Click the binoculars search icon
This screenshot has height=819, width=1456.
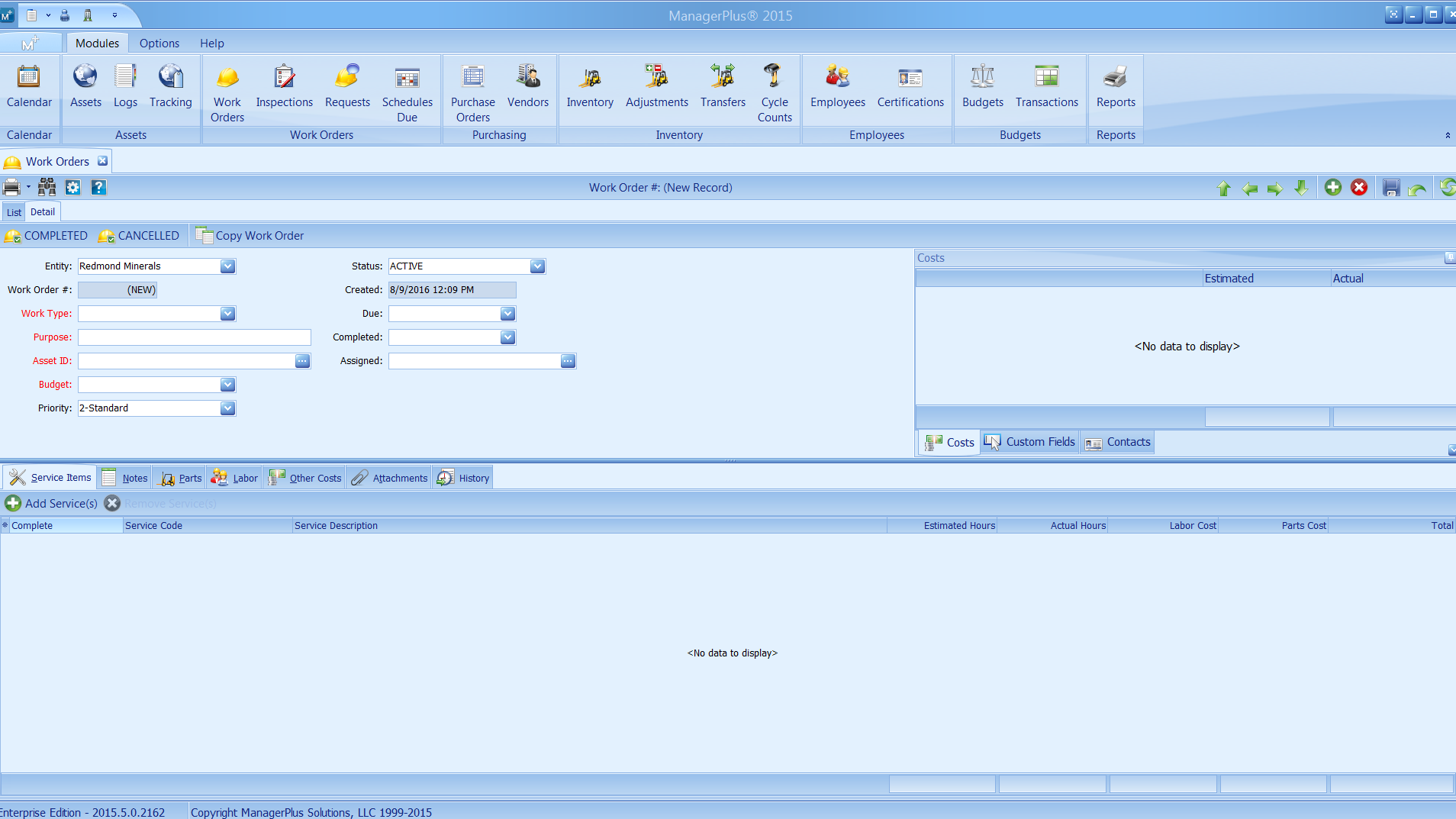pyautogui.click(x=47, y=187)
